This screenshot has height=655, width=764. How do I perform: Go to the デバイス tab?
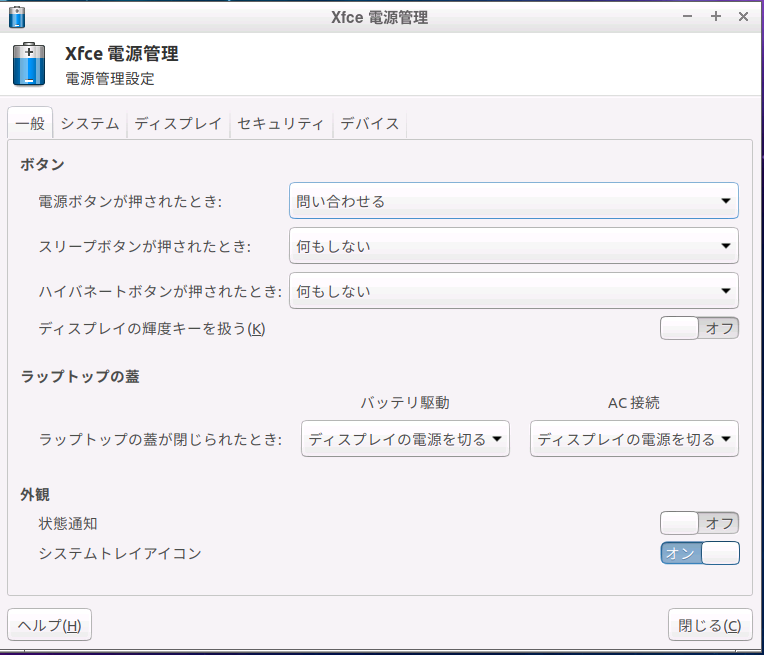click(x=369, y=123)
